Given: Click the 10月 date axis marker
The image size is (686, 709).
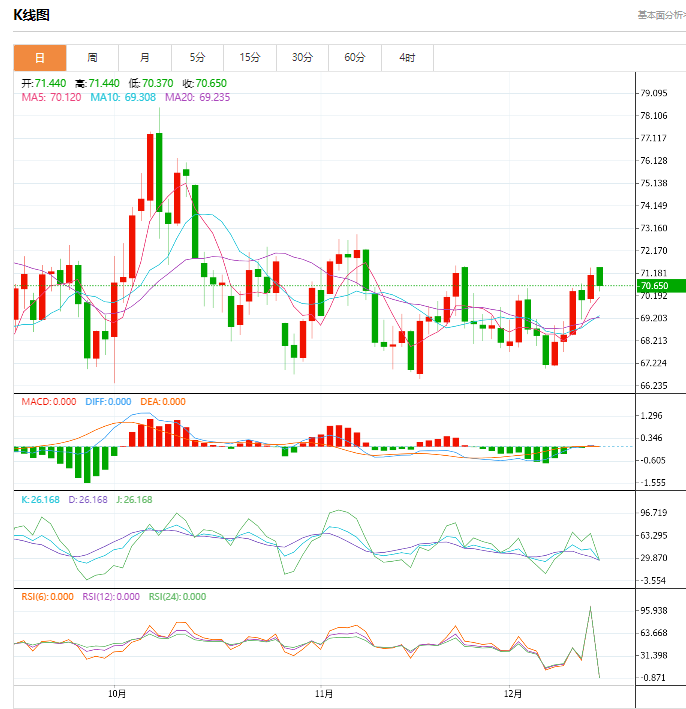Looking at the screenshot, I should click(116, 692).
